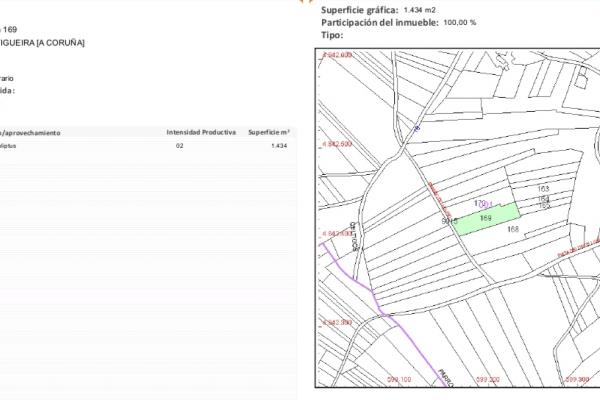Click the Intensidad Productiva column header
The image size is (600, 400).
[201, 132]
